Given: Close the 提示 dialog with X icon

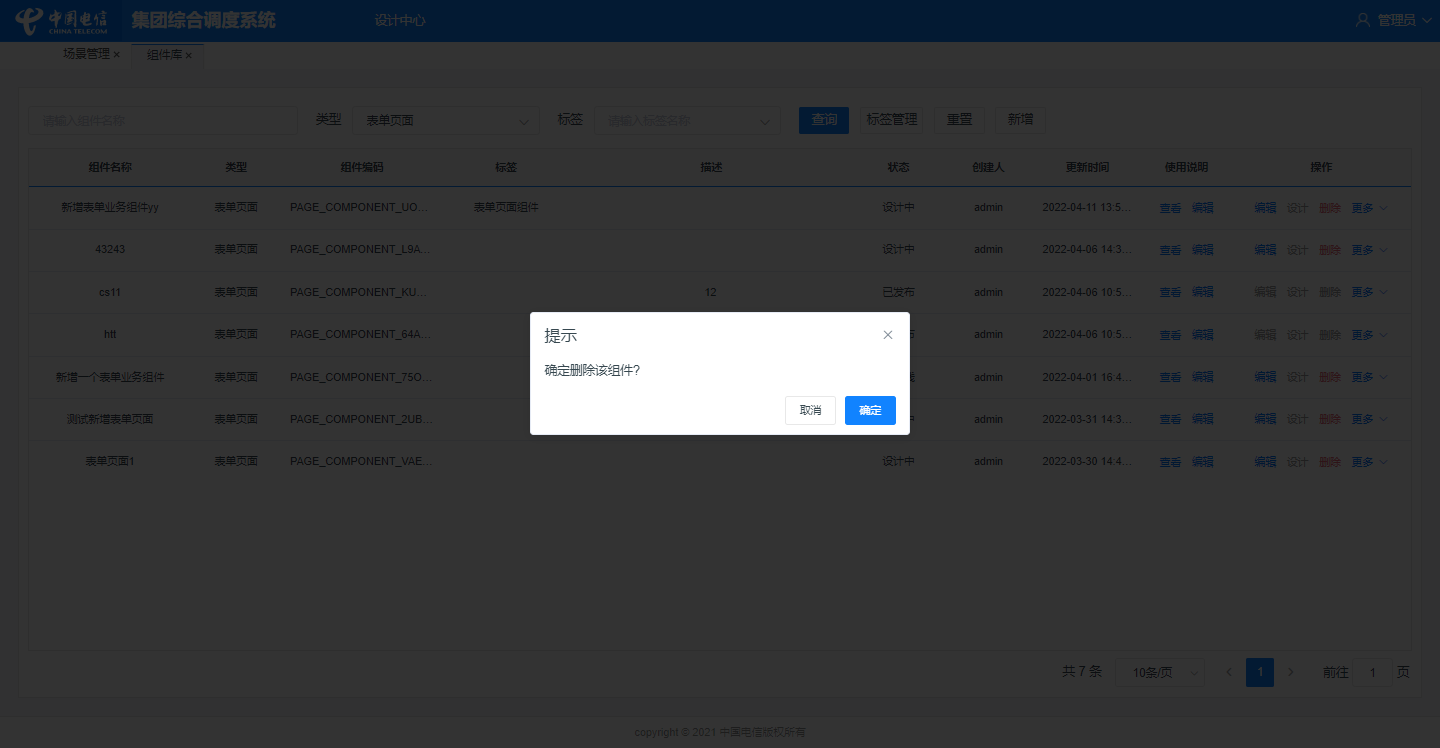Looking at the screenshot, I should coord(888,335).
